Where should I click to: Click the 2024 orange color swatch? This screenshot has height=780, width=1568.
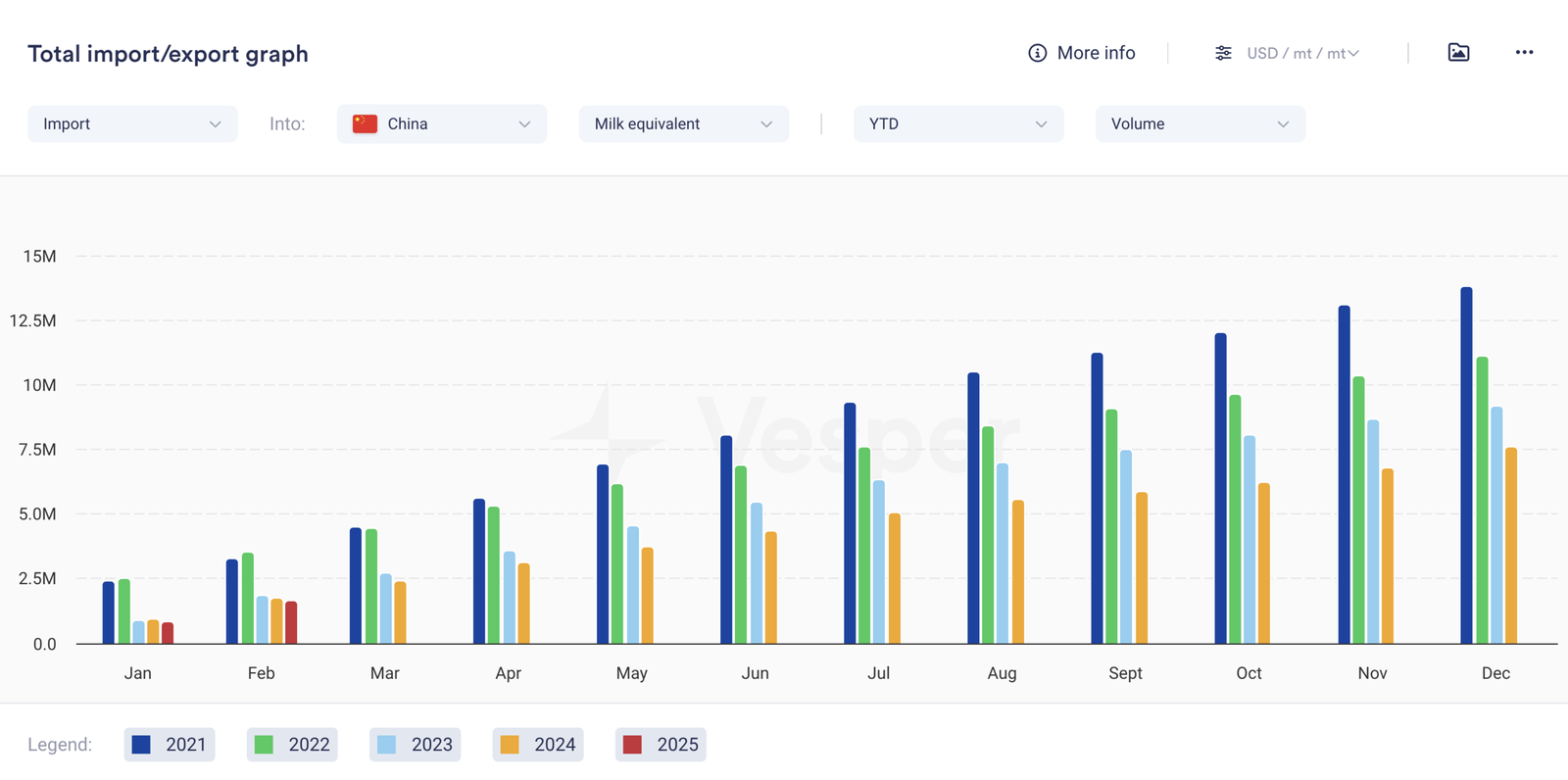(510, 745)
